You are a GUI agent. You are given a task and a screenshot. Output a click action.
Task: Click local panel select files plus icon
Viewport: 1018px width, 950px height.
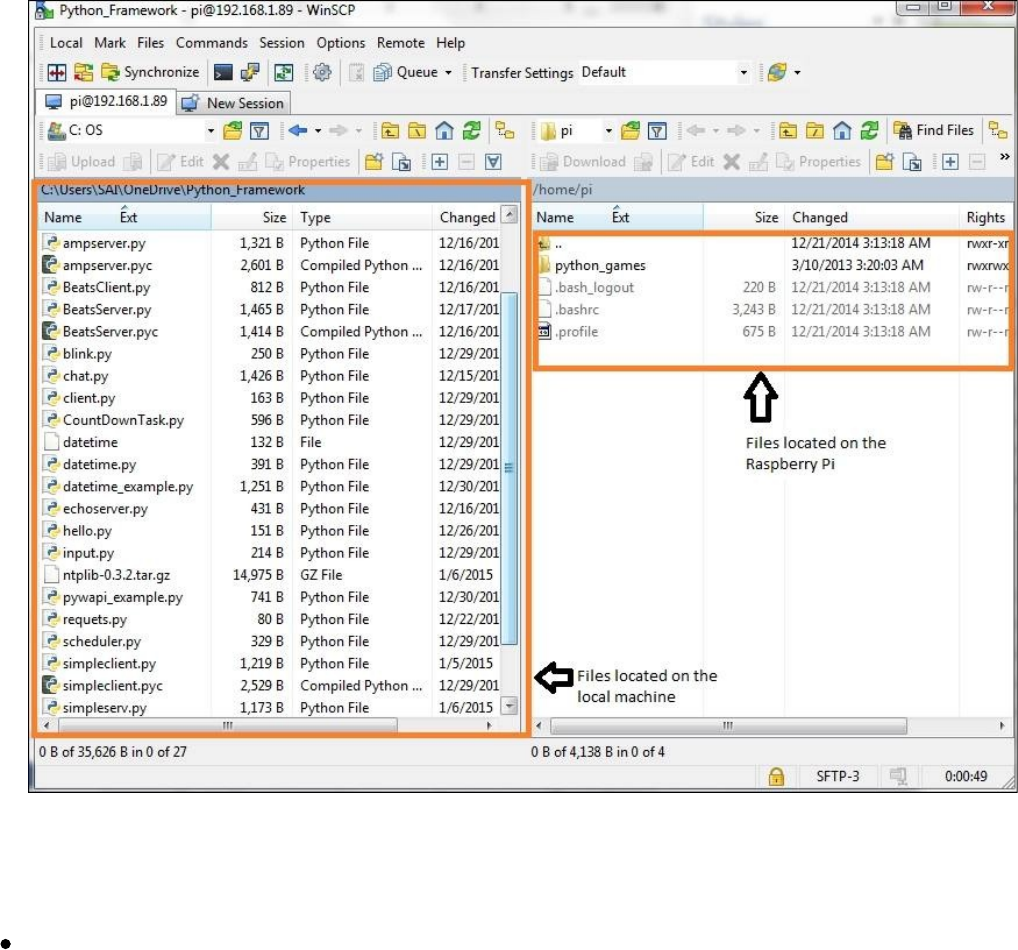(440, 162)
